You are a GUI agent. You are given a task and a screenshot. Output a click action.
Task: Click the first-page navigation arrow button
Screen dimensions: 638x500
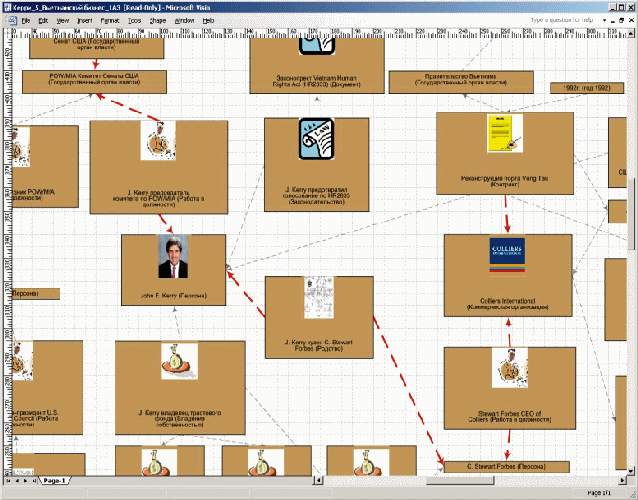click(x=7, y=481)
